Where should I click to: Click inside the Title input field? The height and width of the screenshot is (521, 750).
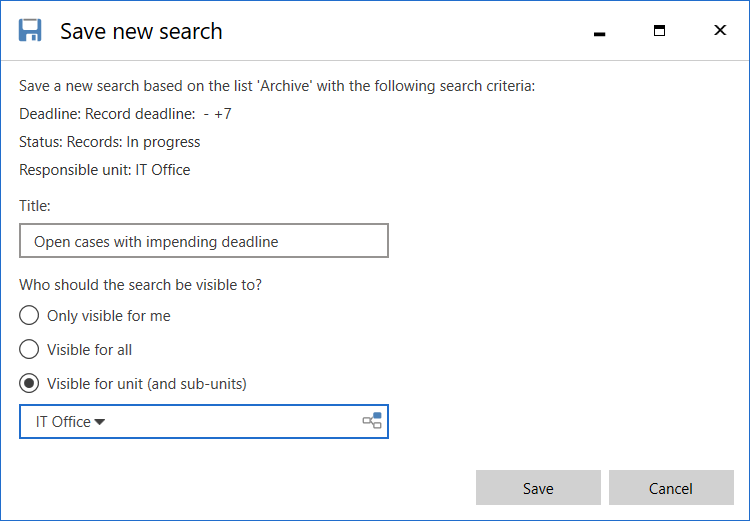[204, 241]
